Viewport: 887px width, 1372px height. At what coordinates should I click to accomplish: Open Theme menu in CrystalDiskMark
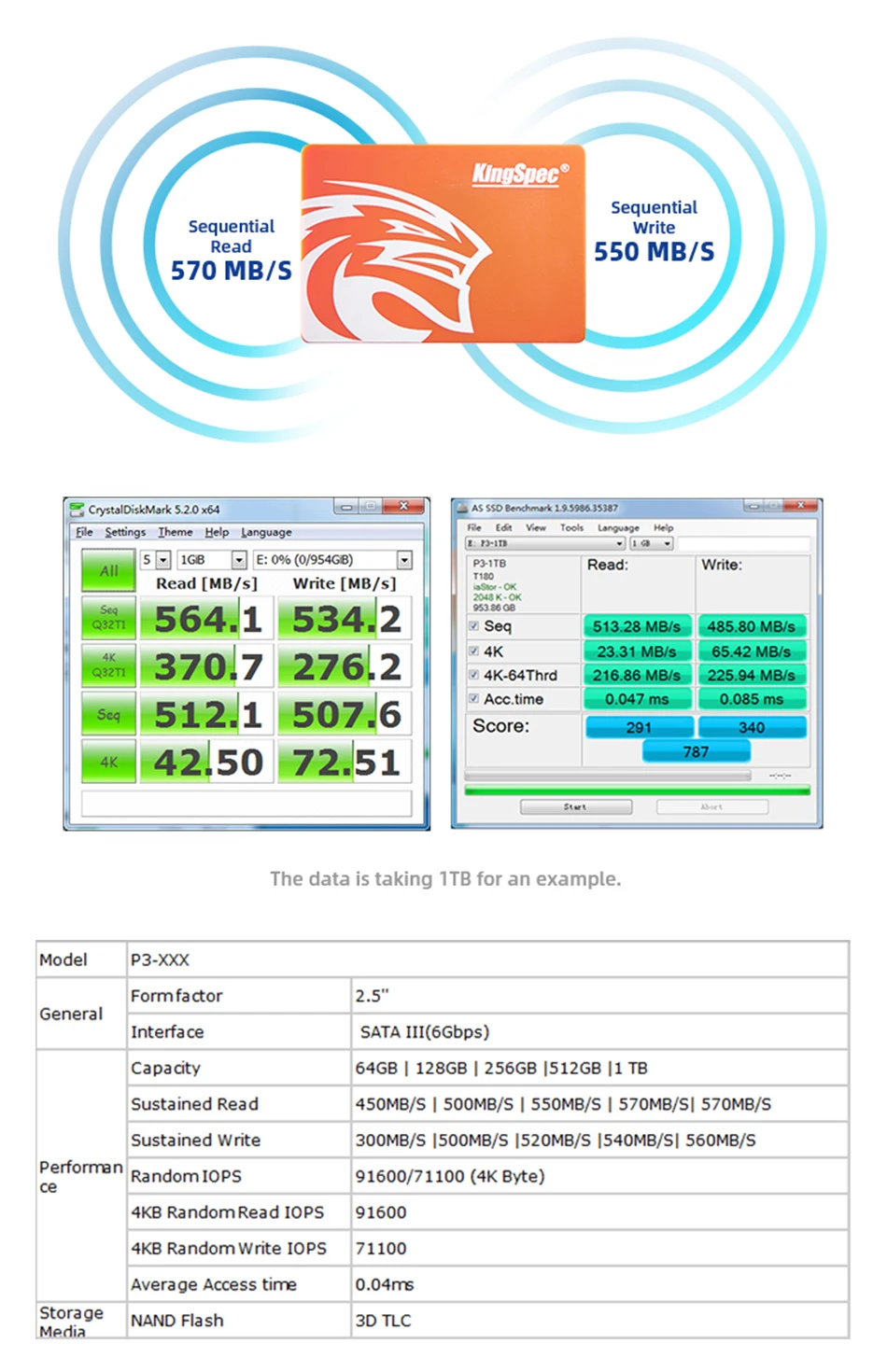point(176,532)
